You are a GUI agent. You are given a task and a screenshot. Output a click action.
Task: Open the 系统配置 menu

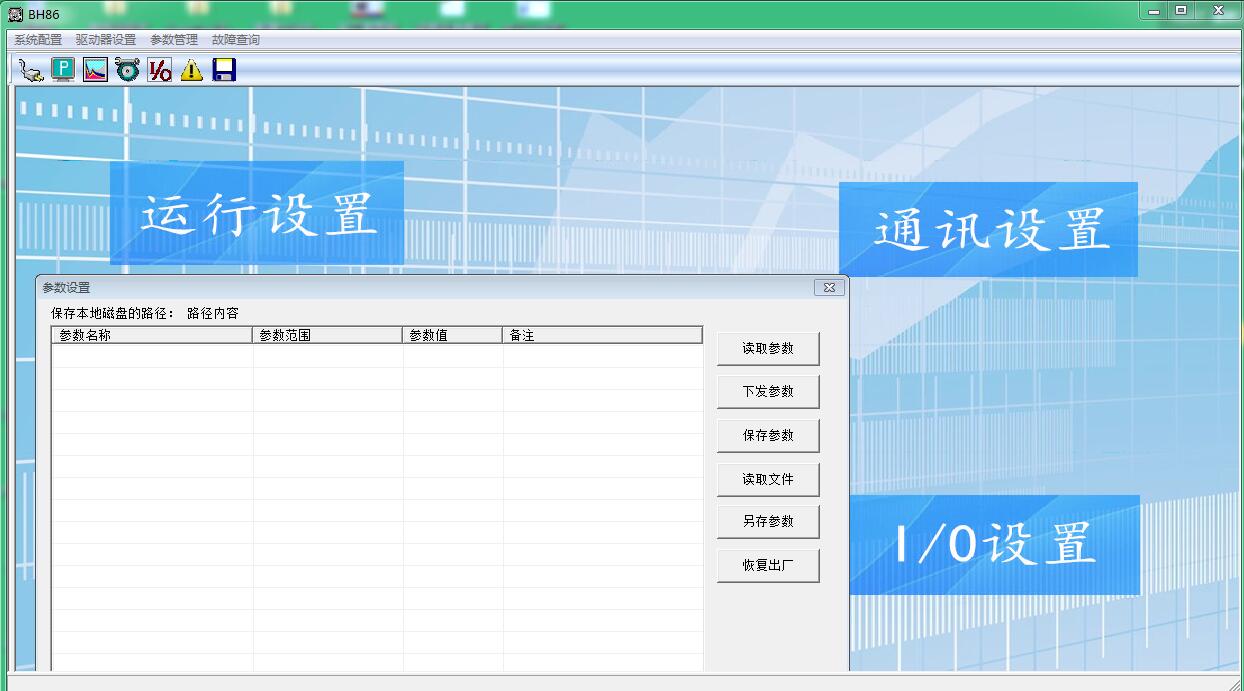(x=38, y=40)
